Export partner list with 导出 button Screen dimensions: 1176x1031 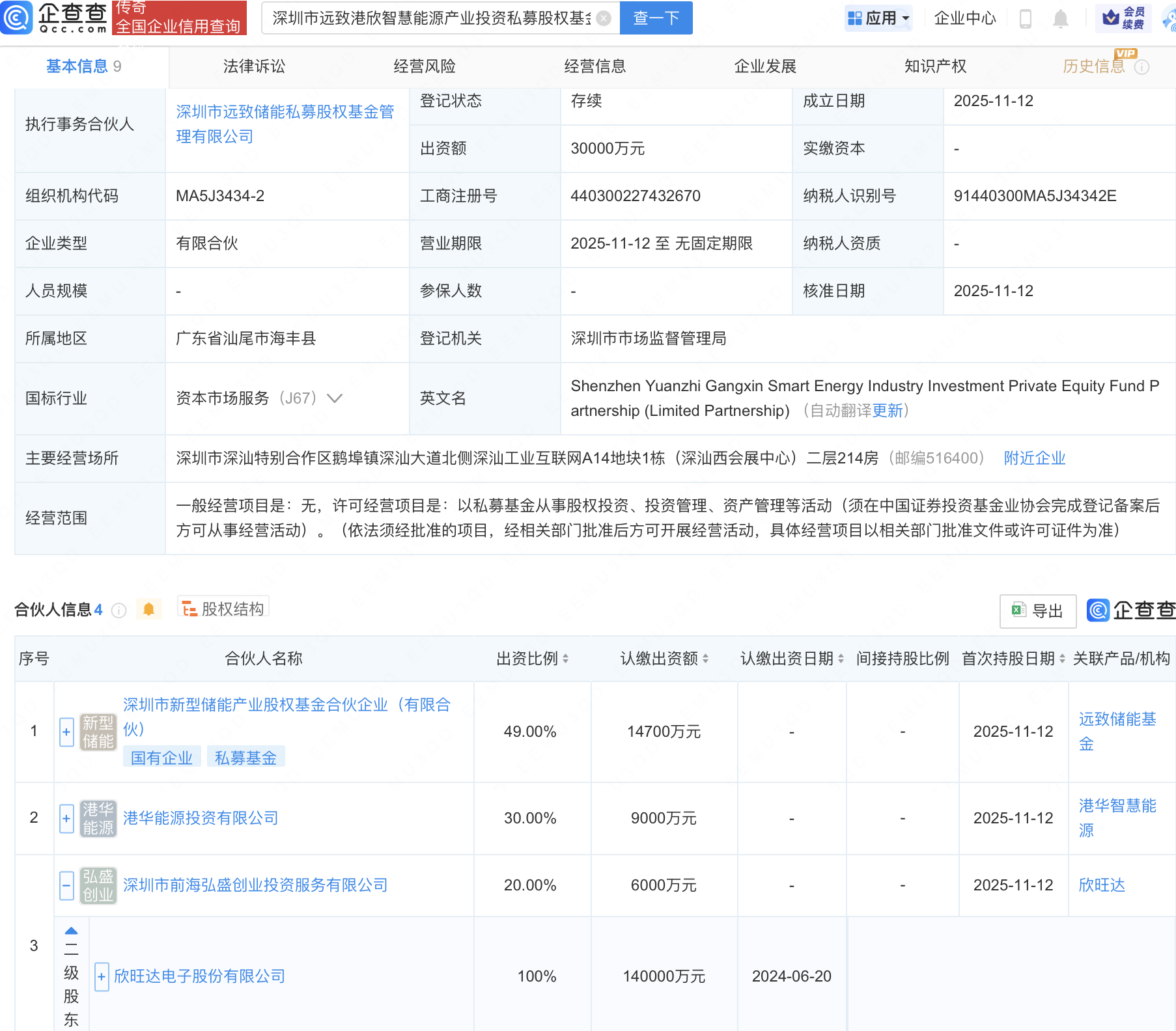click(1038, 611)
